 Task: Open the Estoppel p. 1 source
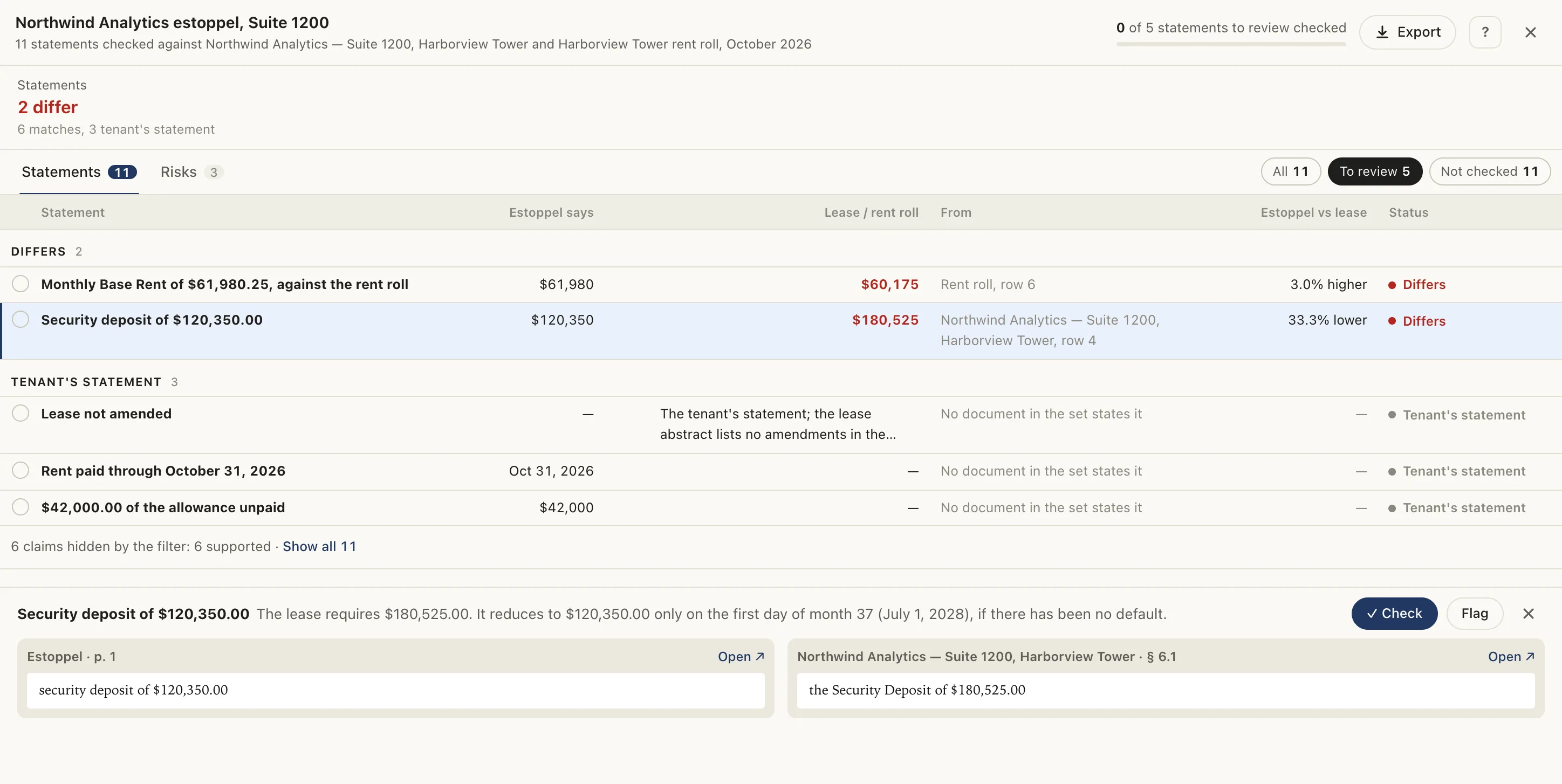pos(741,657)
